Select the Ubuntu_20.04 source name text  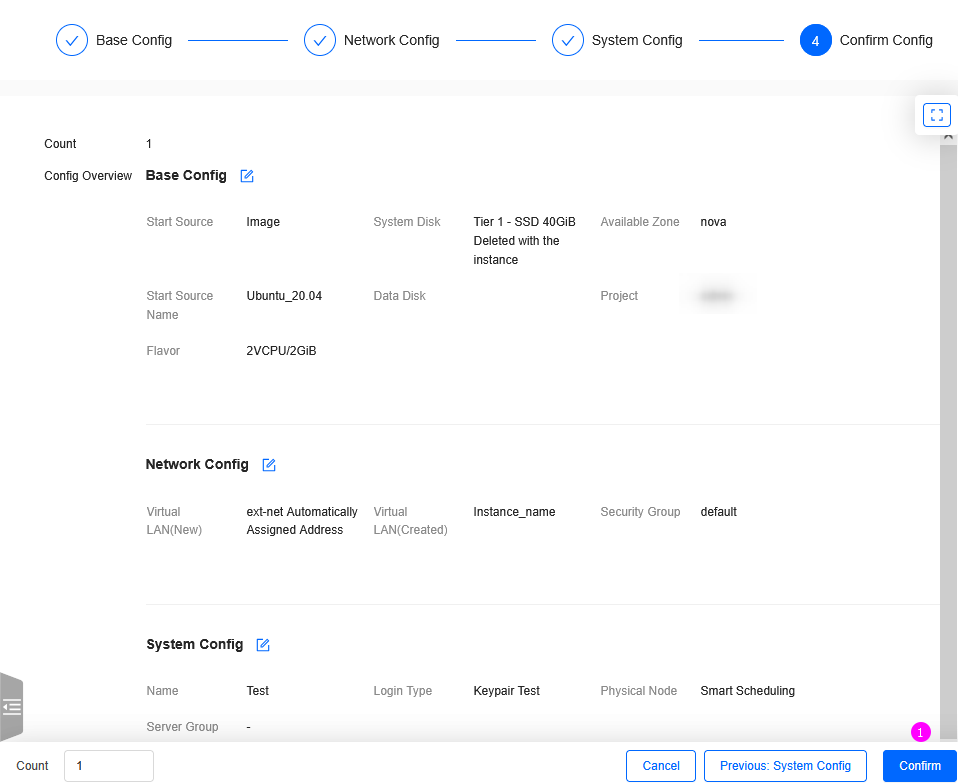(284, 296)
